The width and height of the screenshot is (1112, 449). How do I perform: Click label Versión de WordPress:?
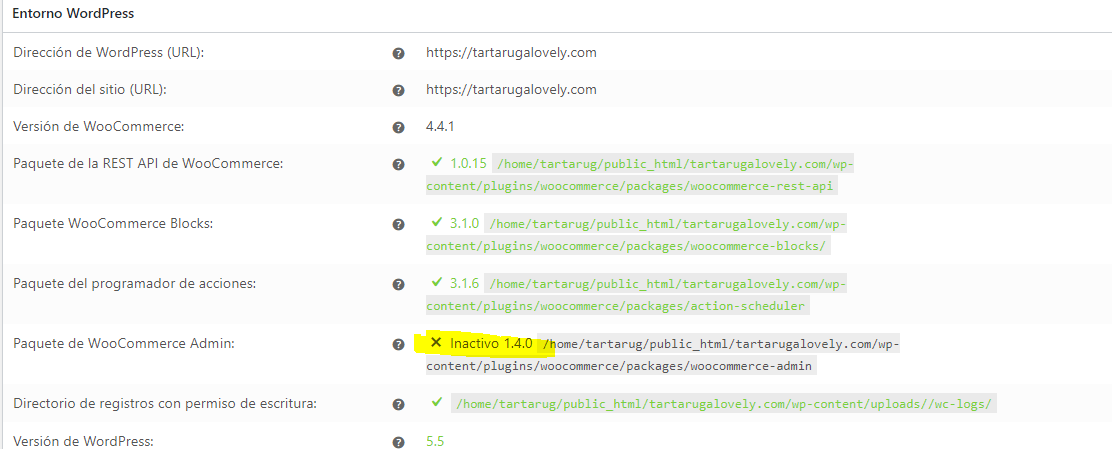tap(83, 441)
